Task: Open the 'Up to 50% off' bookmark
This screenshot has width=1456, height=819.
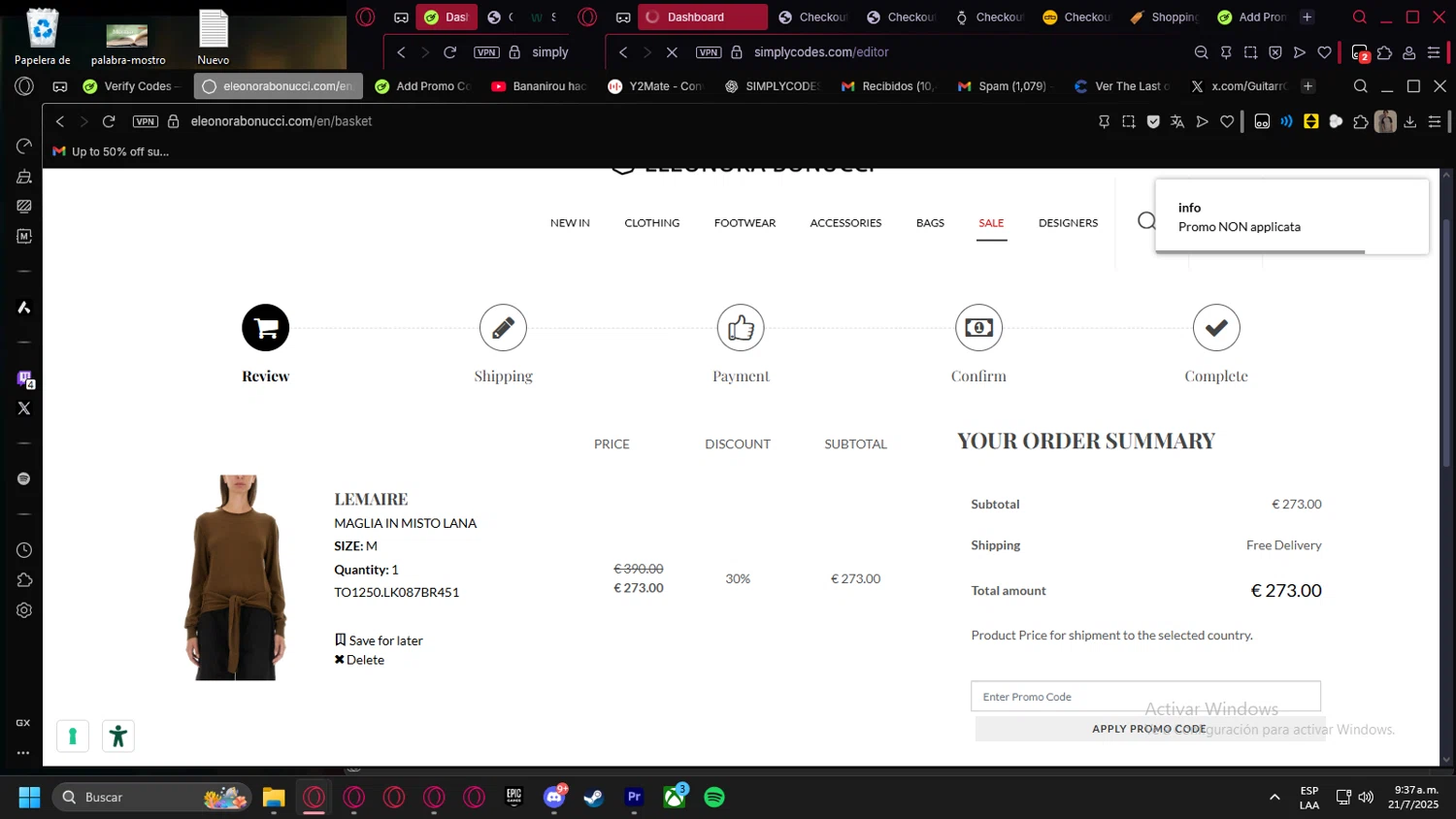Action: (x=111, y=151)
